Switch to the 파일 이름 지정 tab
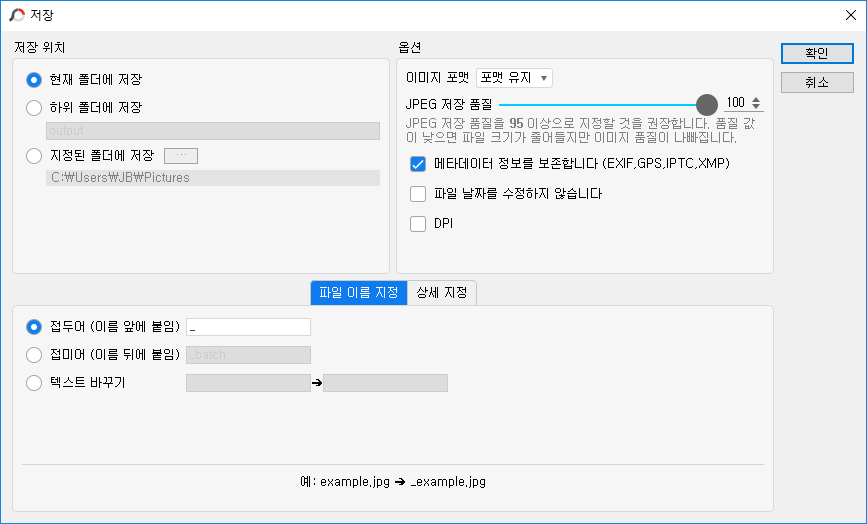The width and height of the screenshot is (867, 524). tap(359, 293)
